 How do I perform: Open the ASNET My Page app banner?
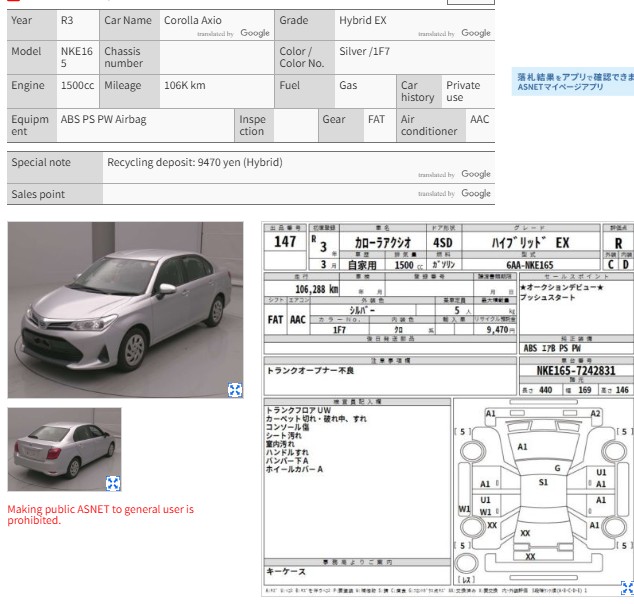[573, 82]
